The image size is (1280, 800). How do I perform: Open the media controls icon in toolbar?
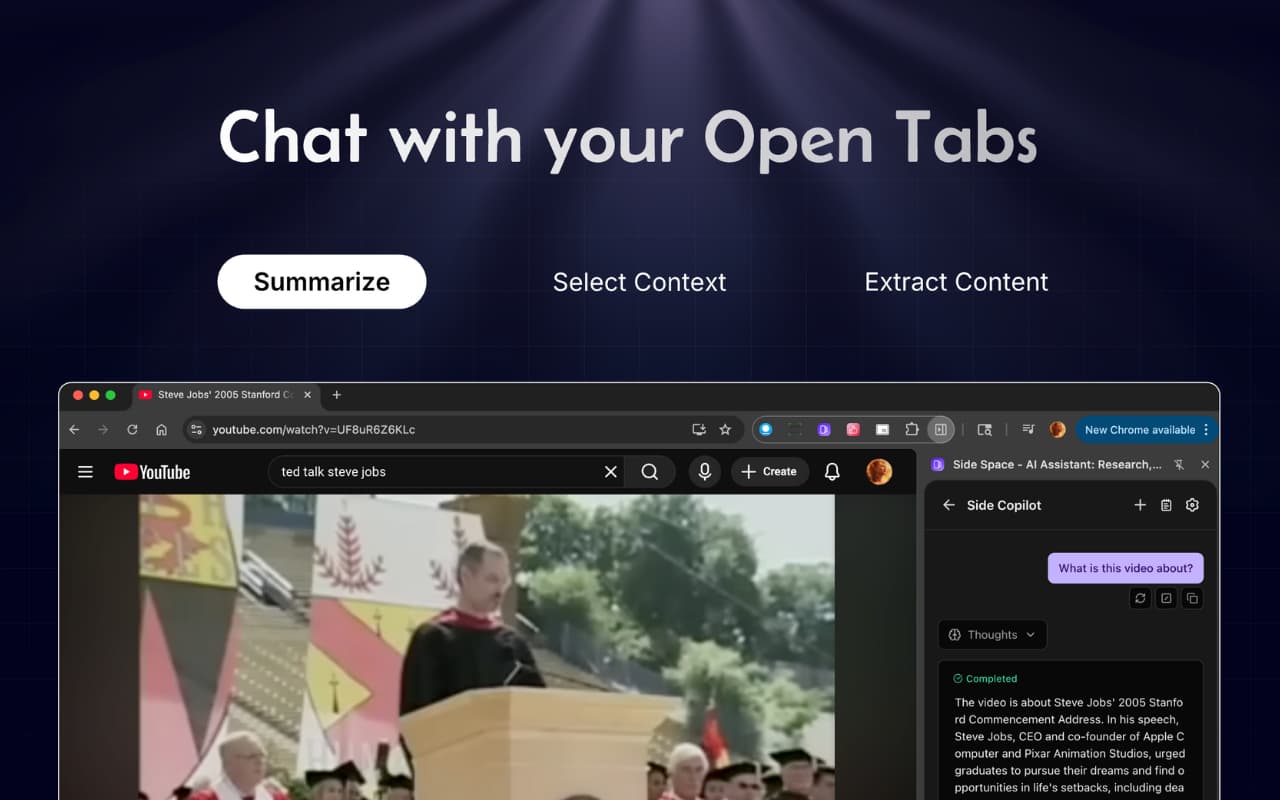click(x=1028, y=430)
